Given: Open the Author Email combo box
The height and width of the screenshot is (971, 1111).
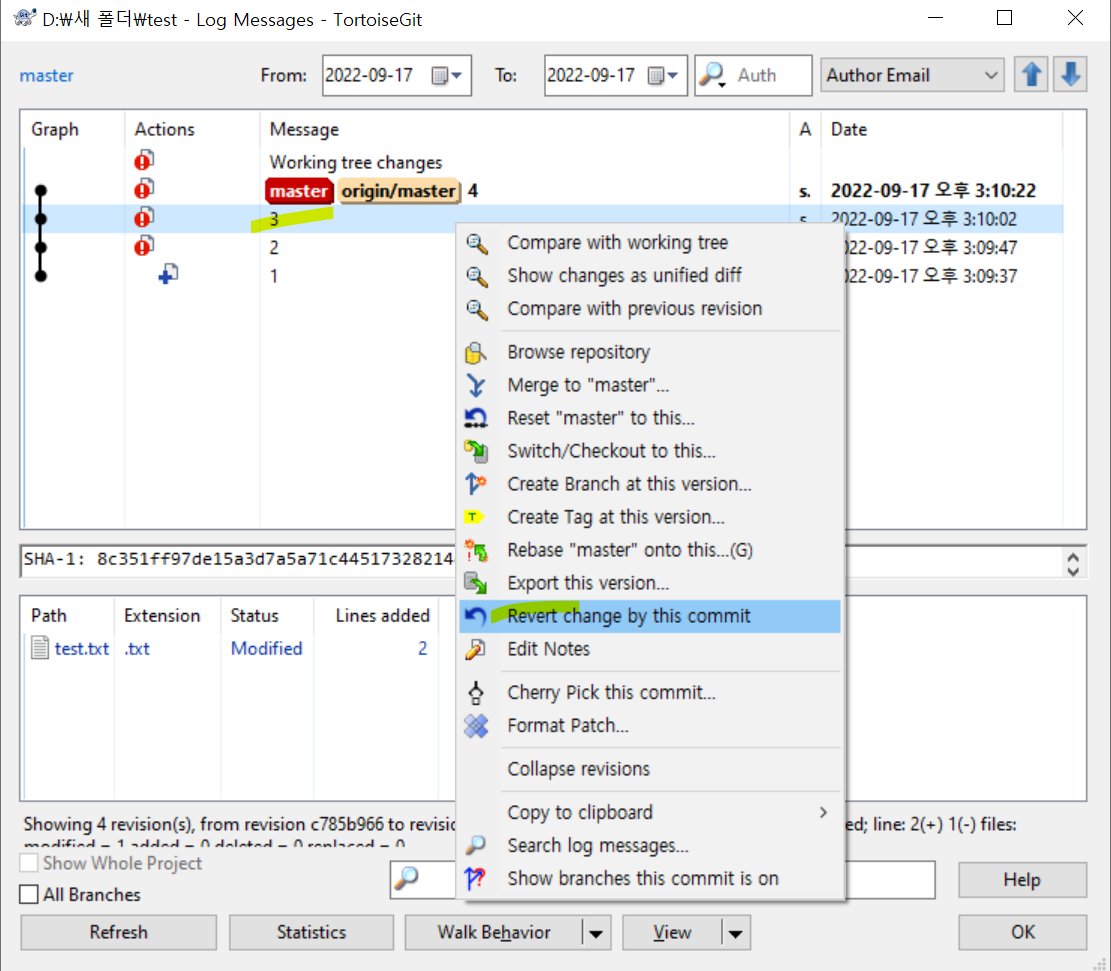Looking at the screenshot, I should coord(912,75).
